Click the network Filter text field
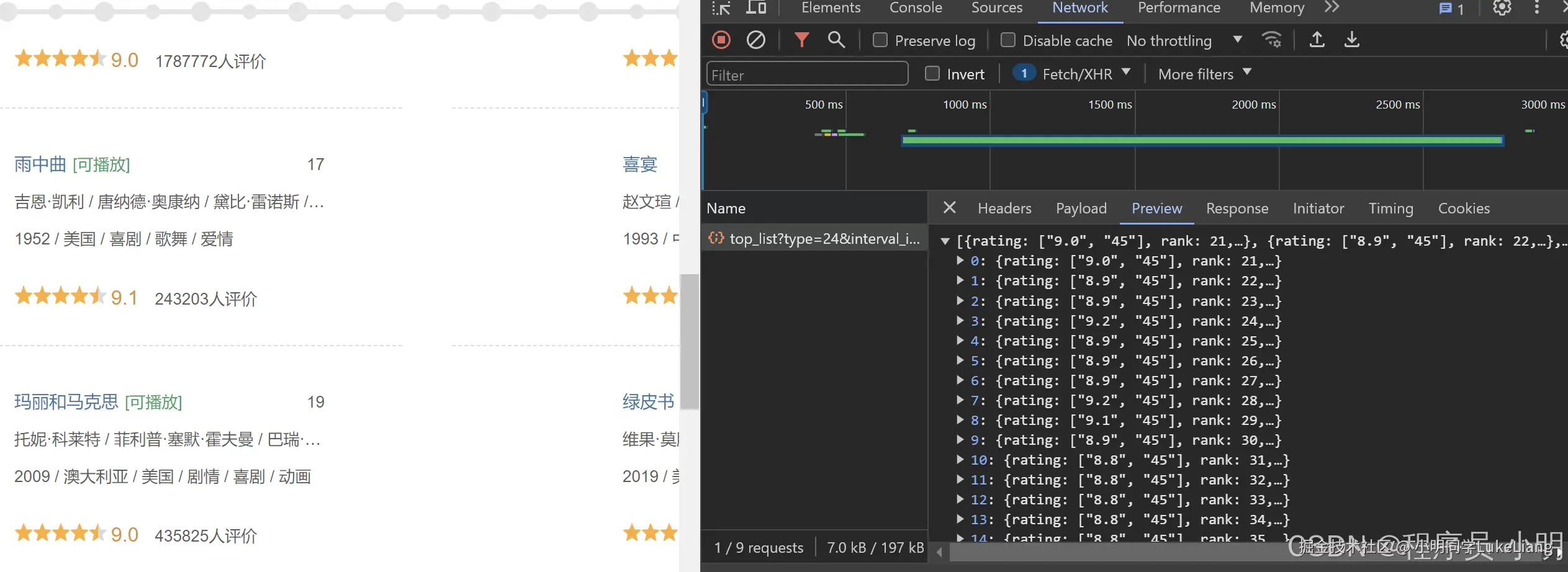 (x=807, y=74)
